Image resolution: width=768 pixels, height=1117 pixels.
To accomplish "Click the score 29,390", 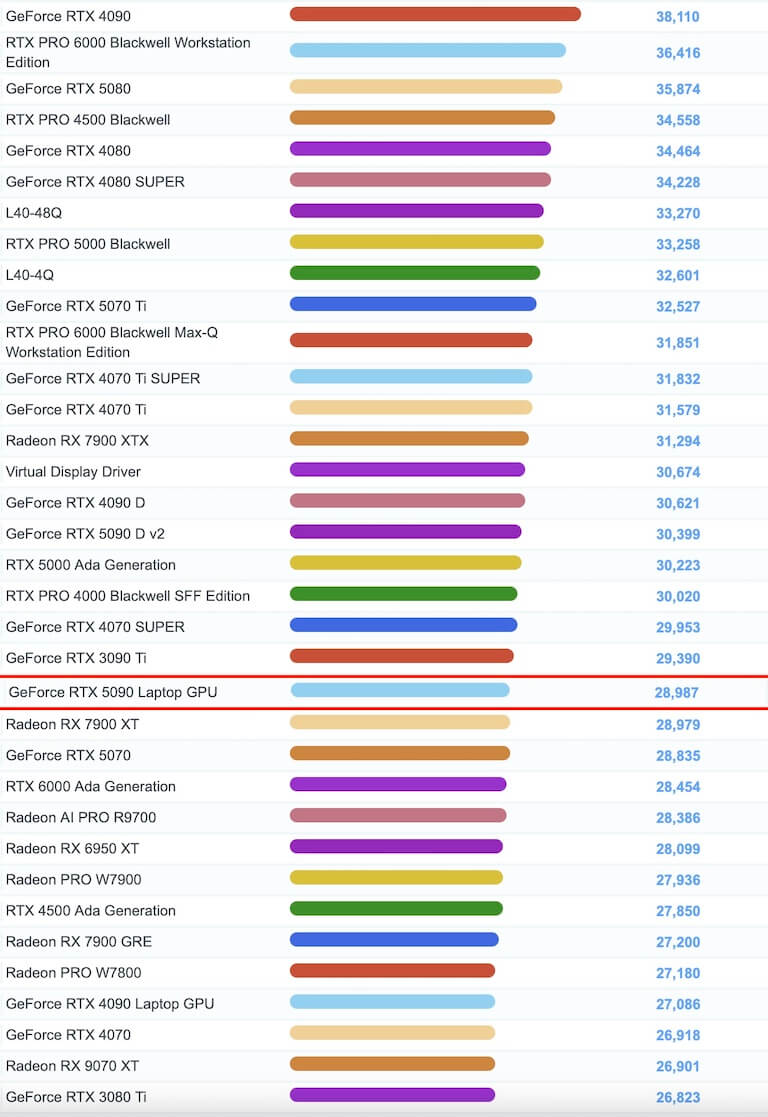I will coord(678,658).
